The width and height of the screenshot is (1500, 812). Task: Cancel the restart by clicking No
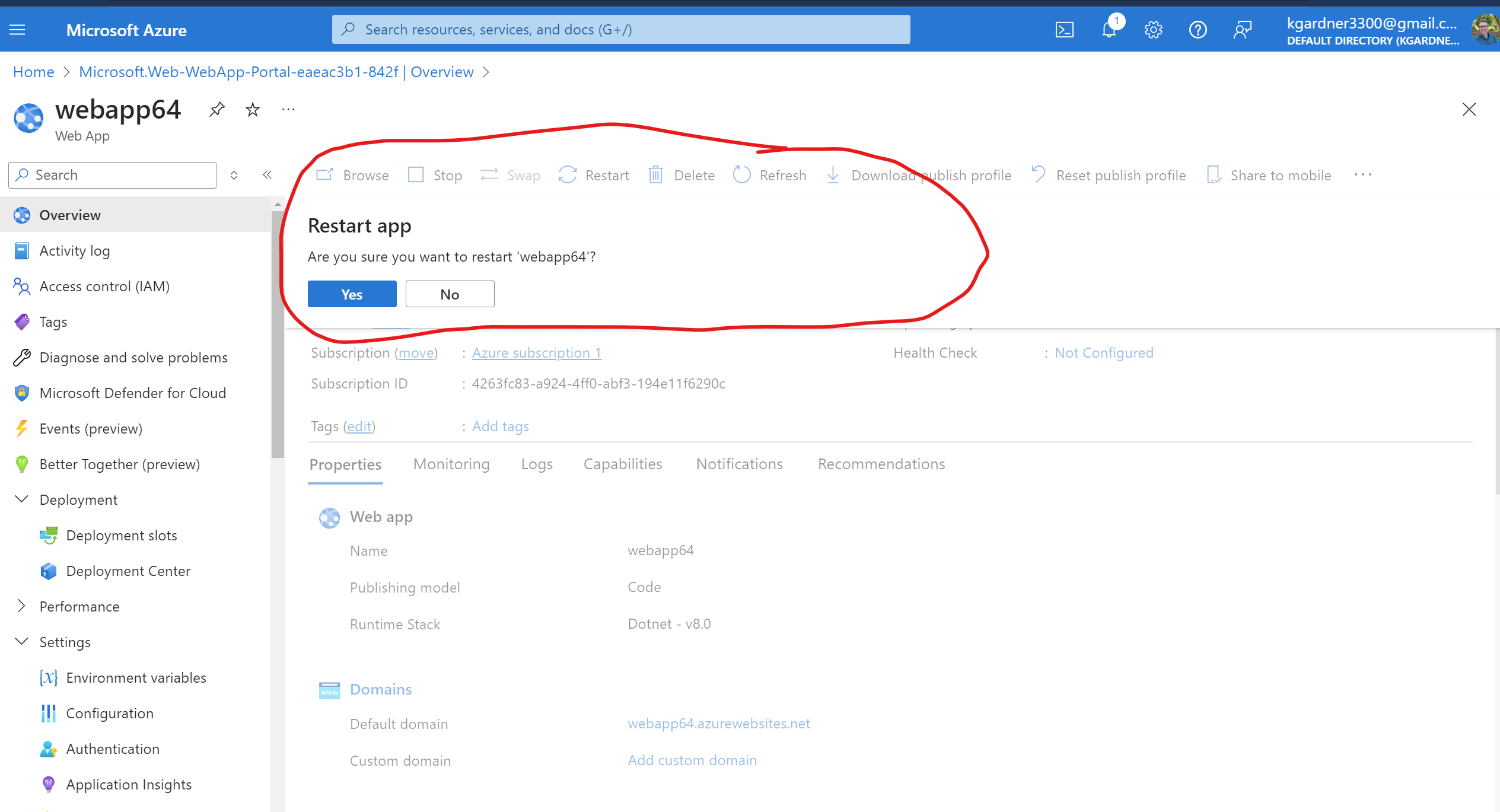coord(450,294)
